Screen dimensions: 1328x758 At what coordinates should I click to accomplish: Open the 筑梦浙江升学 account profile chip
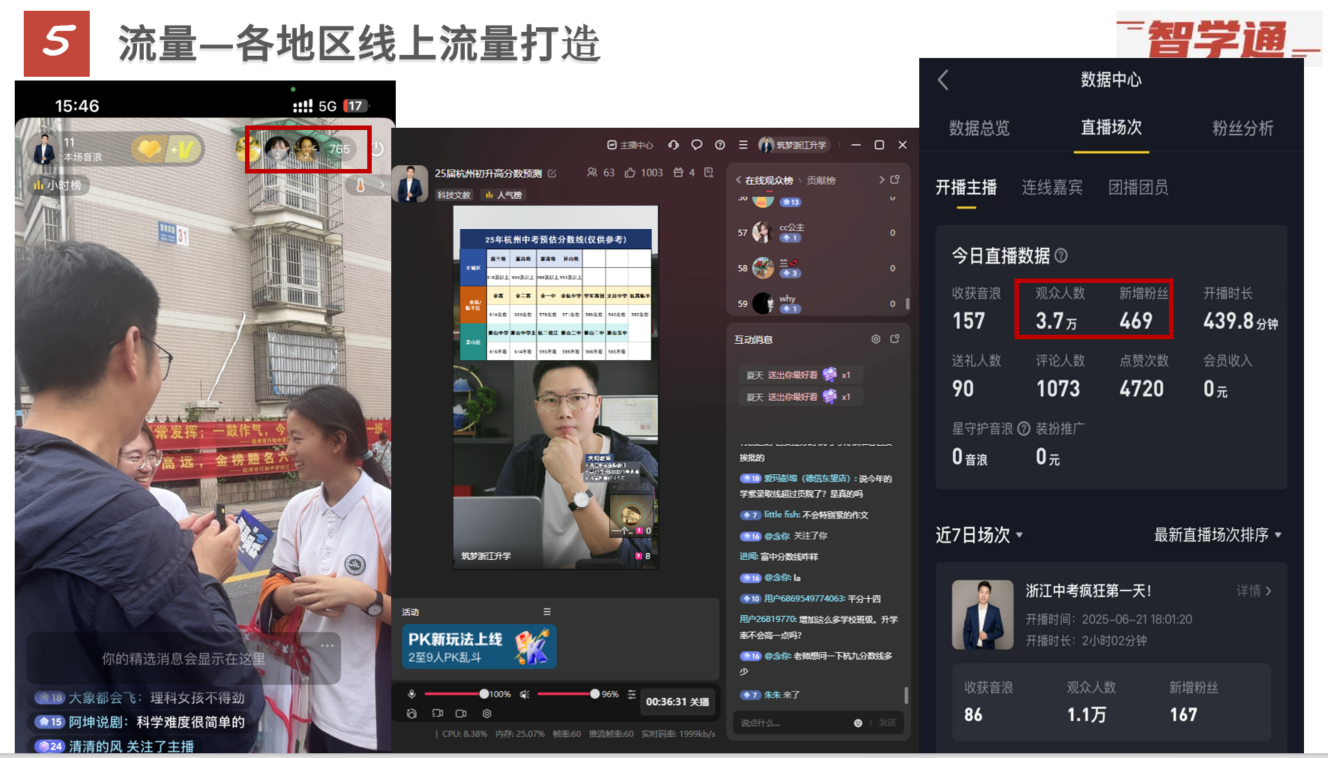click(x=794, y=145)
